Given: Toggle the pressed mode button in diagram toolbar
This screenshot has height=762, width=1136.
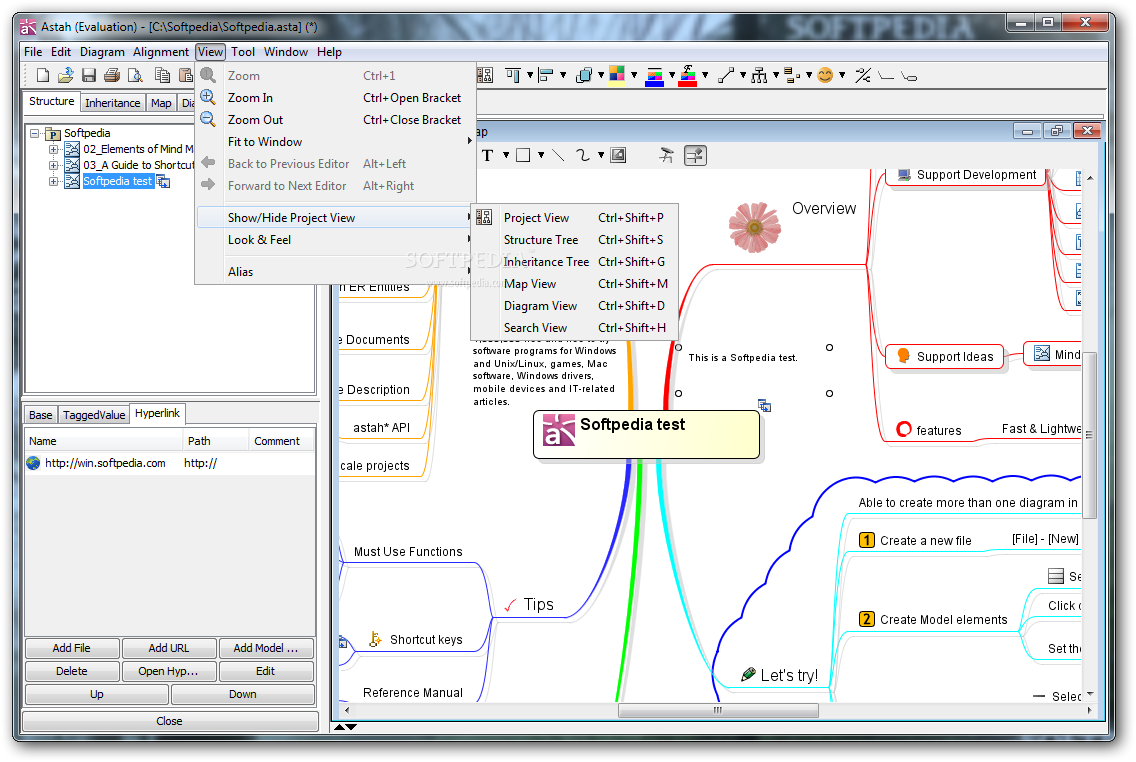Looking at the screenshot, I should [696, 155].
